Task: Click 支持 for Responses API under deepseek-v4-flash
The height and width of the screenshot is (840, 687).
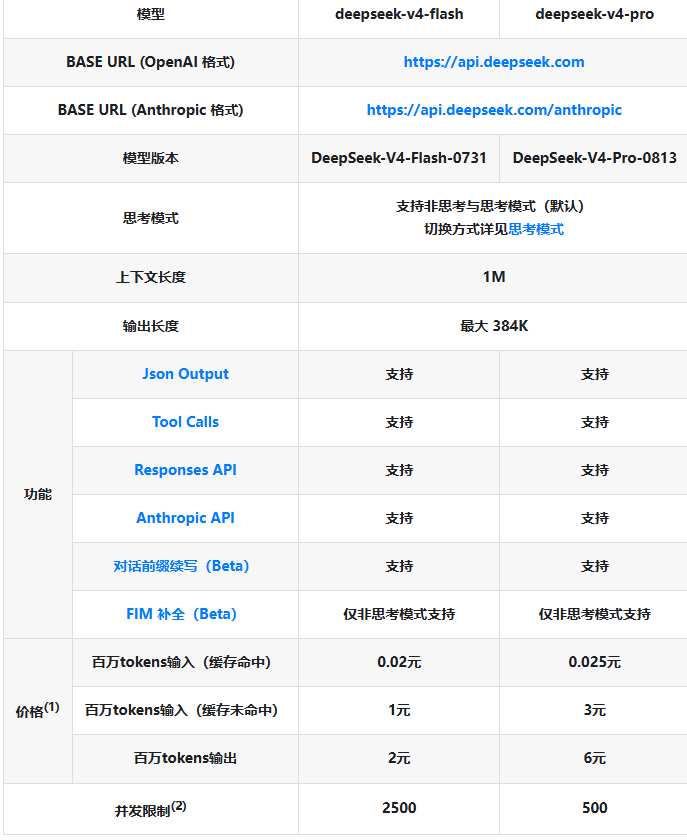Action: pos(399,470)
